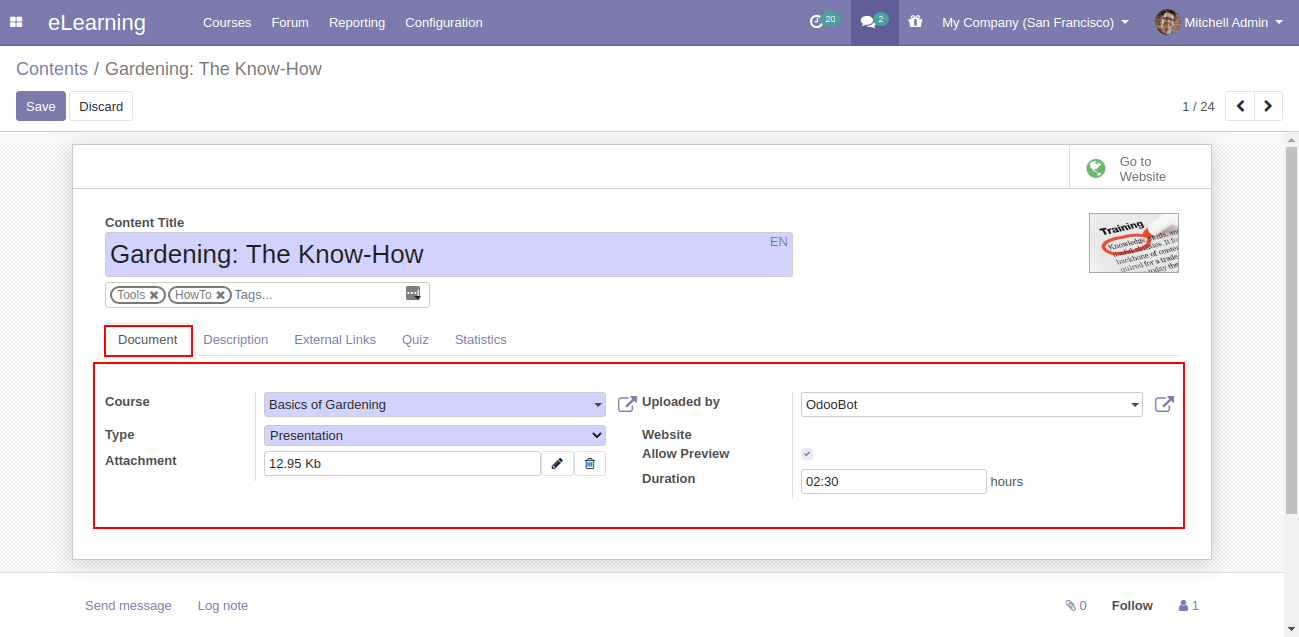1299x637 pixels.
Task: Open the Configuration menu
Action: pyautogui.click(x=444, y=22)
